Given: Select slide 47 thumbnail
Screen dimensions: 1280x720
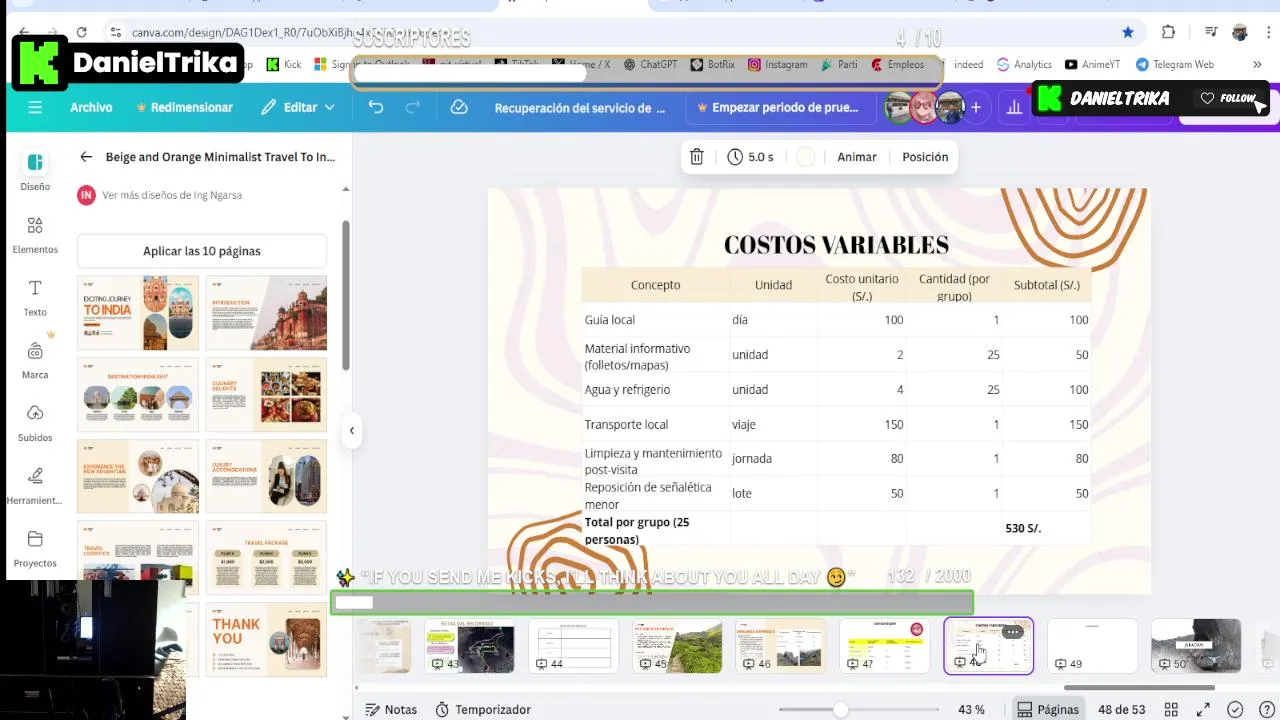Looking at the screenshot, I should [x=884, y=646].
